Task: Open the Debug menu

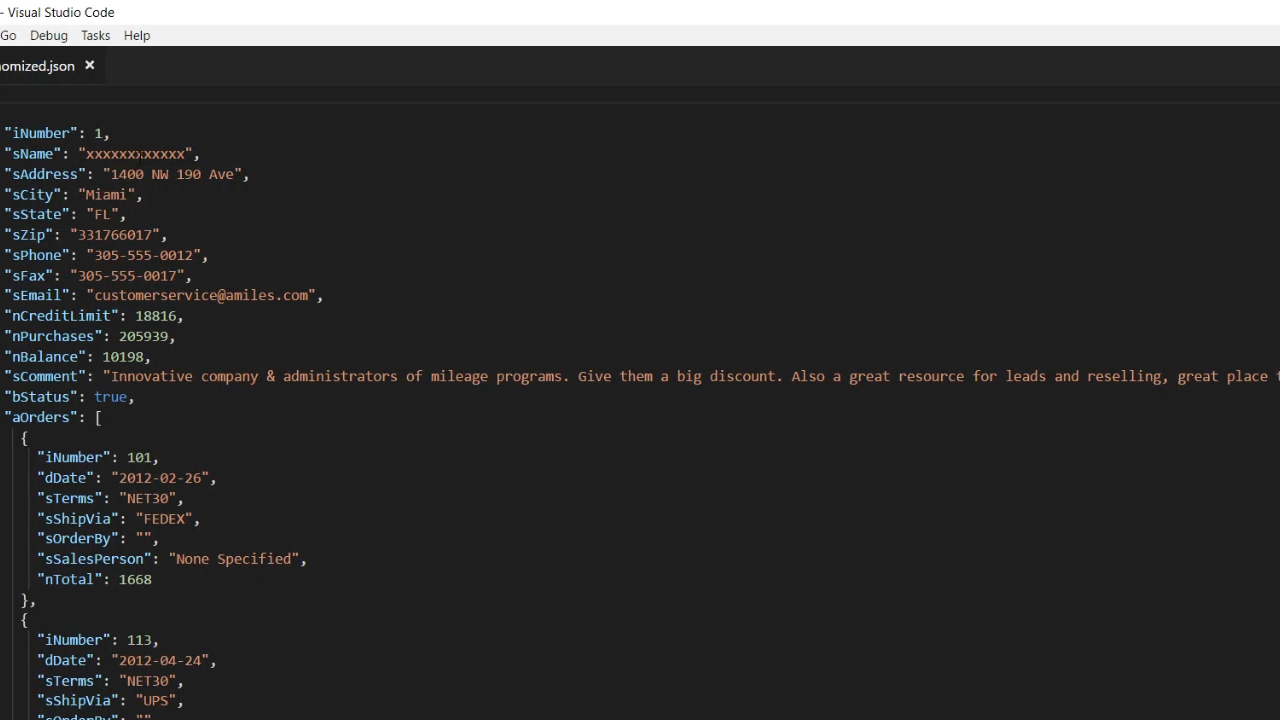Action: [x=48, y=35]
